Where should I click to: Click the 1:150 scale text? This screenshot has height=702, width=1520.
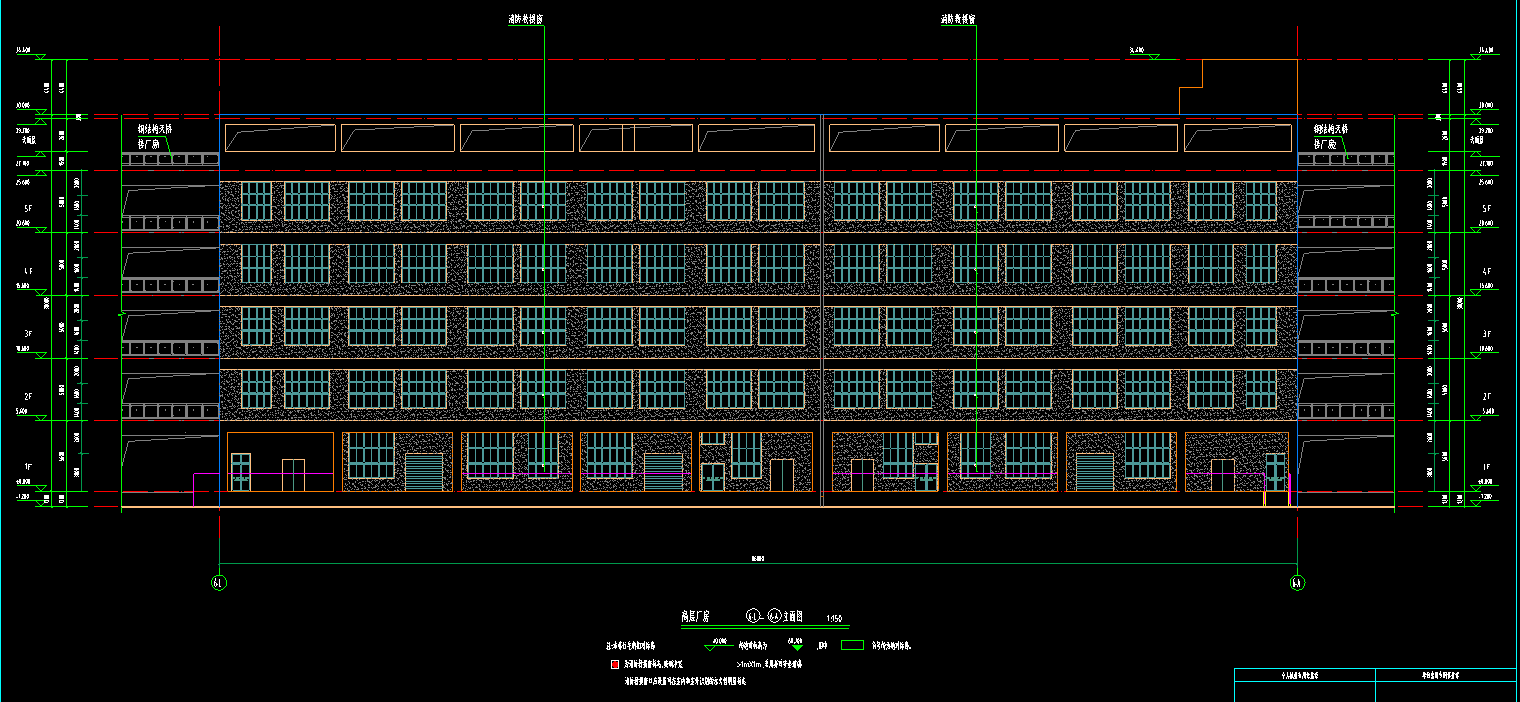[834, 619]
